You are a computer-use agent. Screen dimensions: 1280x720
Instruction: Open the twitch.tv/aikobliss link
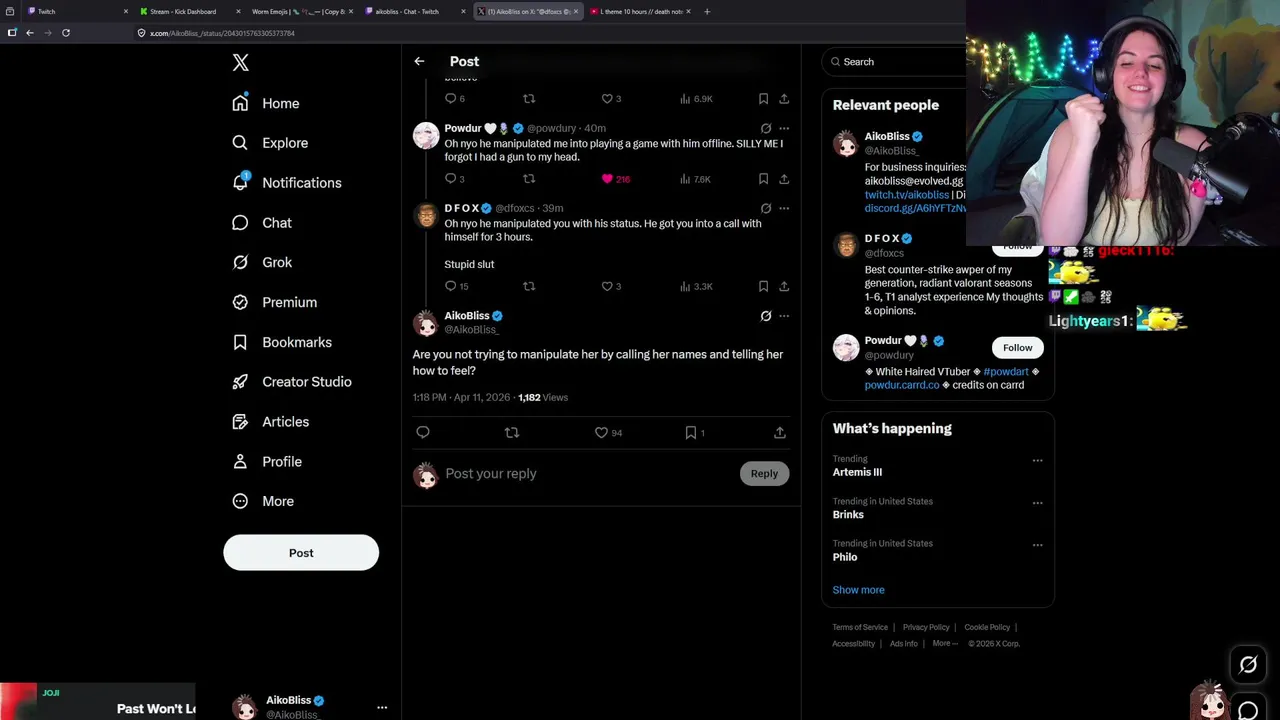(x=907, y=195)
